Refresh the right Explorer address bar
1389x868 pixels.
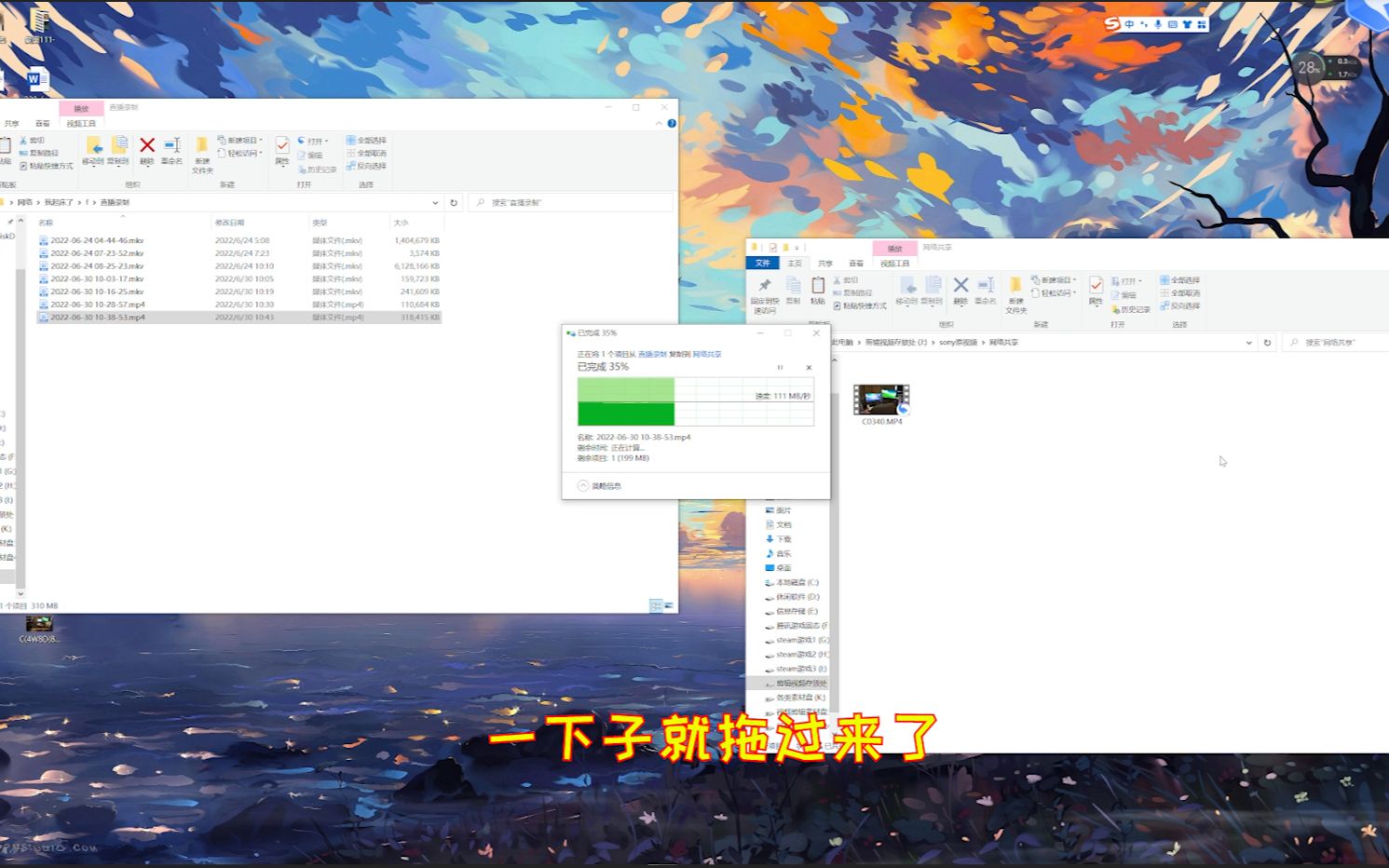[1267, 343]
